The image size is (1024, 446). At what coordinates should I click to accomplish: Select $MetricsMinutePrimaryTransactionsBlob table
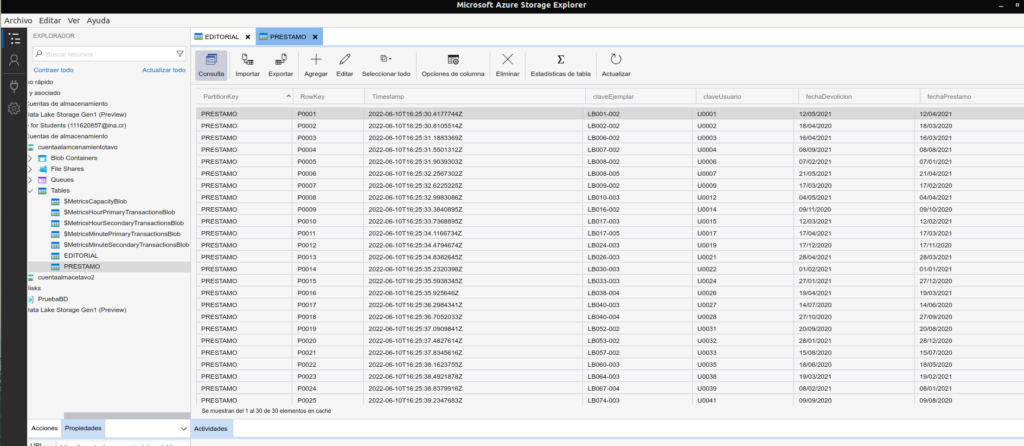click(121, 234)
